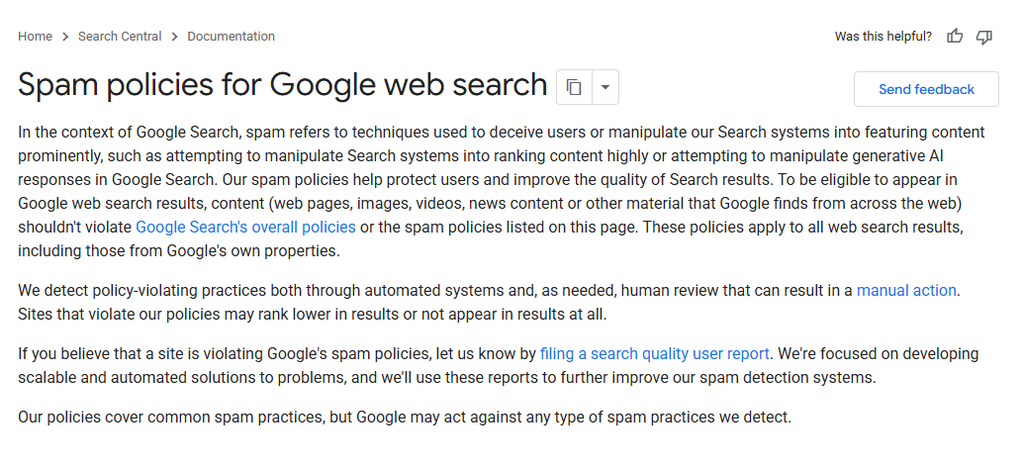Follow the manual action link
Image resolution: width=1024 pixels, height=469 pixels.
(906, 290)
